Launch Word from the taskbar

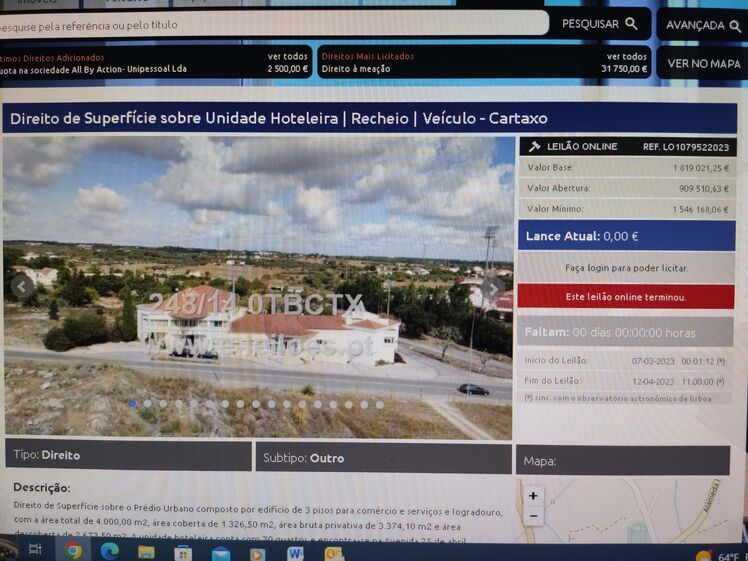click(x=295, y=554)
